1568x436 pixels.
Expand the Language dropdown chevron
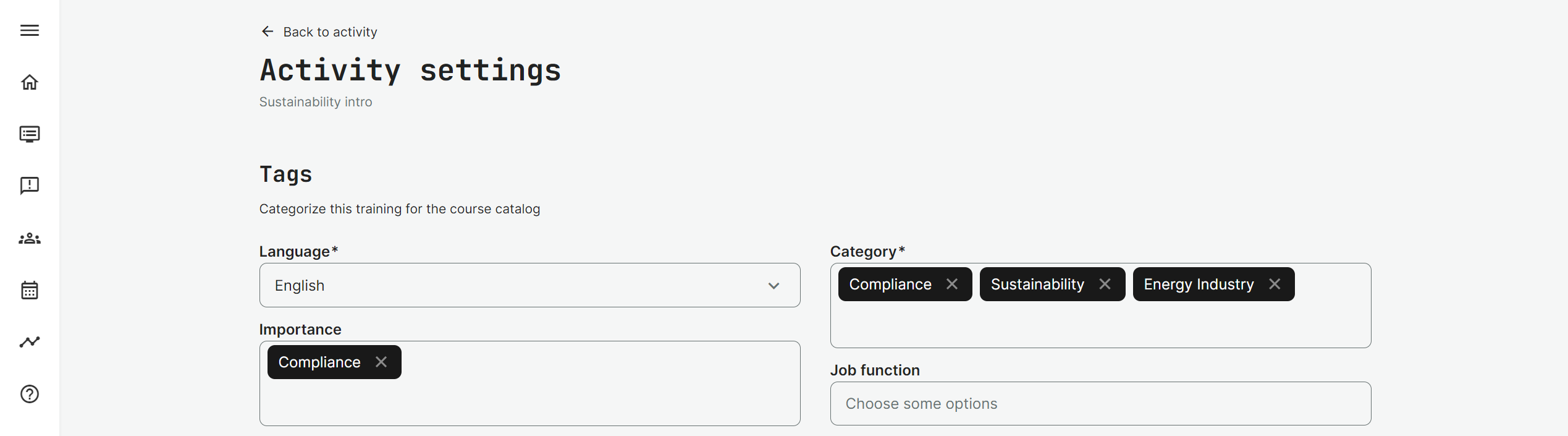[773, 286]
